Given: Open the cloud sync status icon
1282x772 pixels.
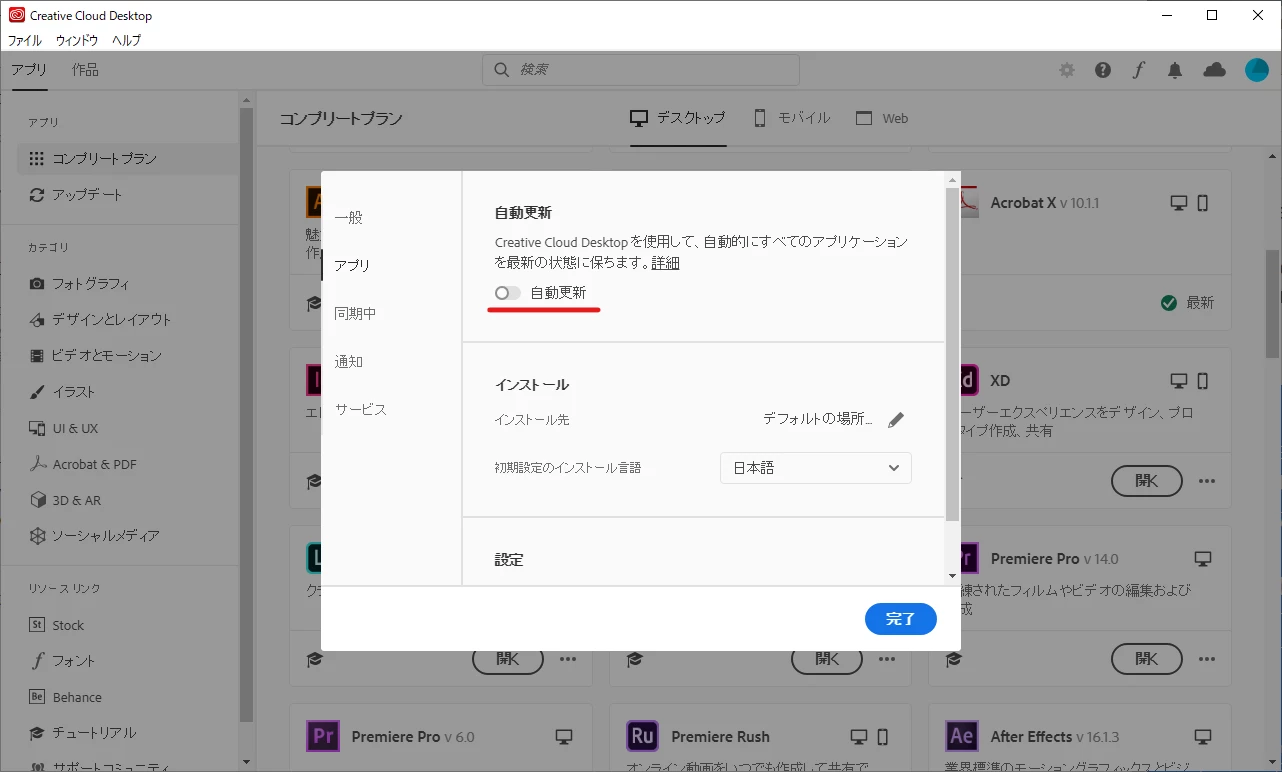Looking at the screenshot, I should tap(1214, 70).
